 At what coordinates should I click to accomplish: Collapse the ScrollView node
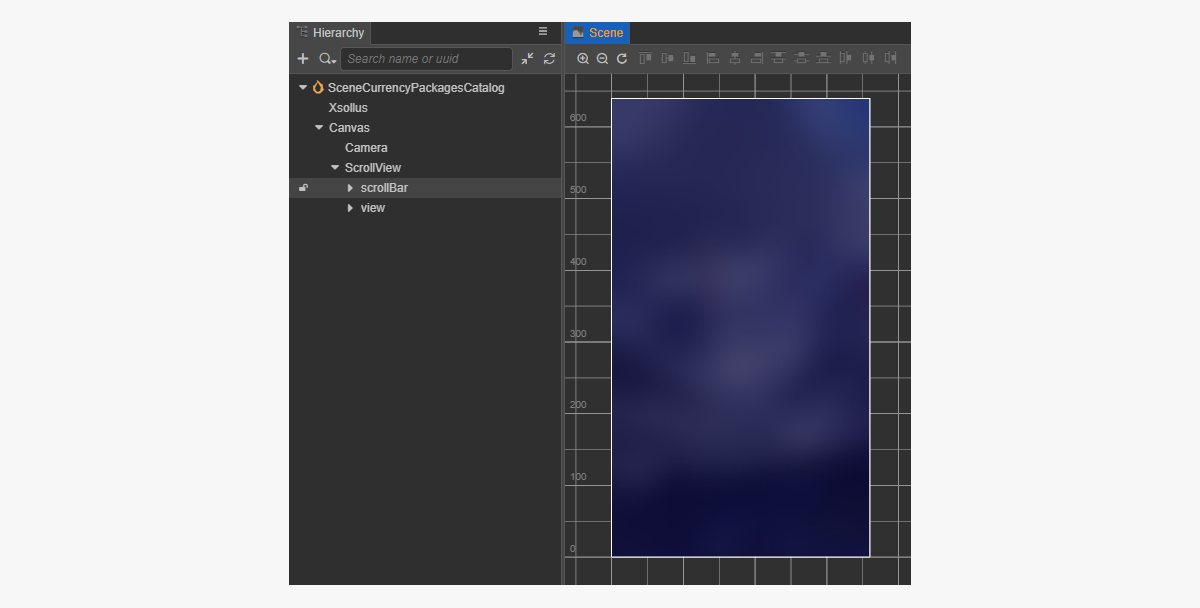pos(335,168)
